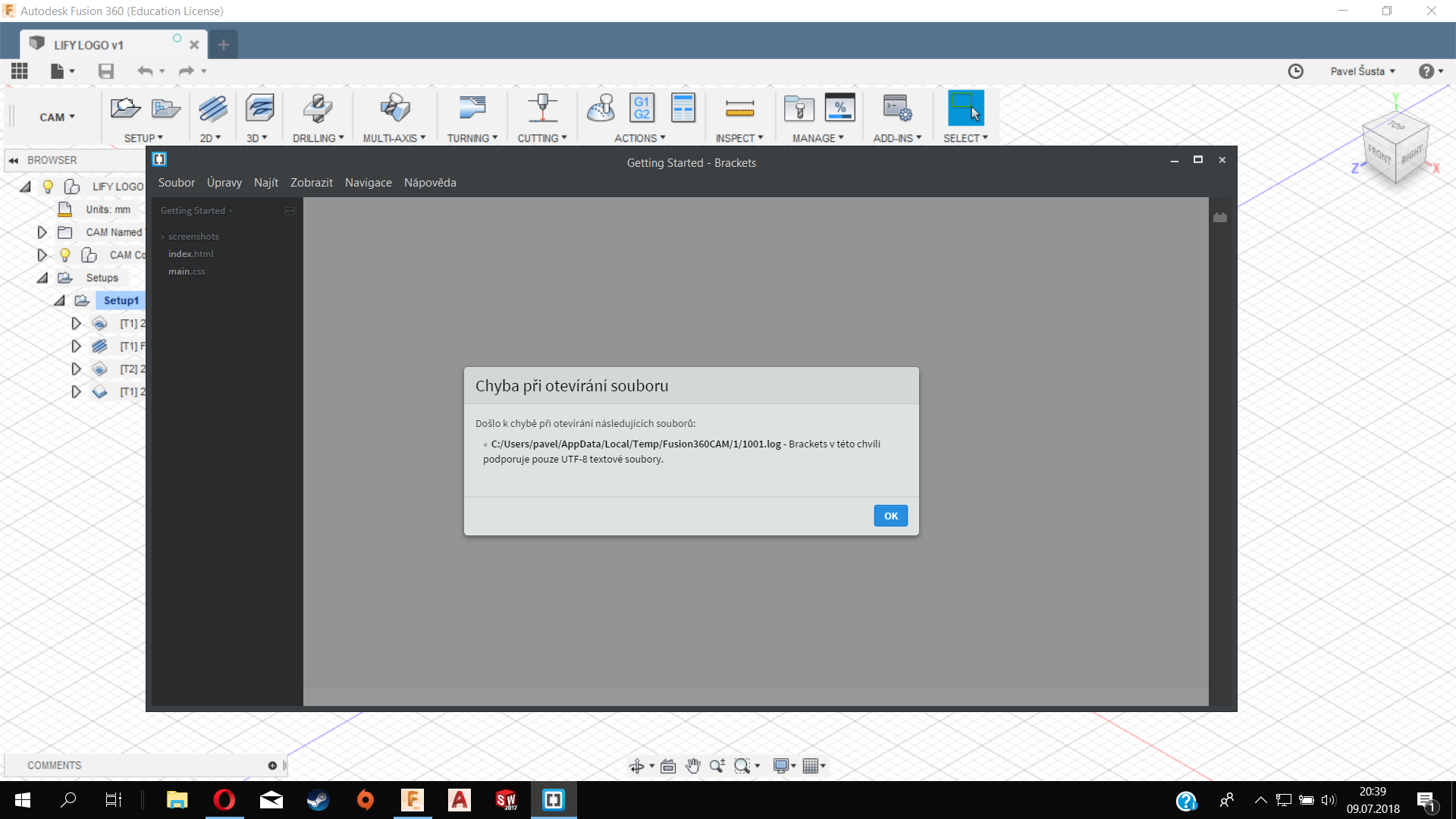The height and width of the screenshot is (819, 1456).
Task: Open the Najít menu in Brackets
Action: point(266,183)
